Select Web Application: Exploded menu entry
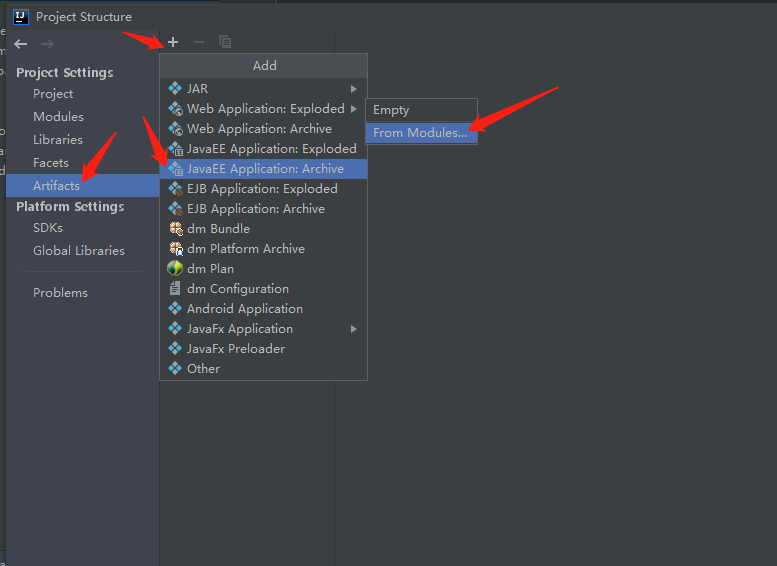777x566 pixels. coord(263,109)
